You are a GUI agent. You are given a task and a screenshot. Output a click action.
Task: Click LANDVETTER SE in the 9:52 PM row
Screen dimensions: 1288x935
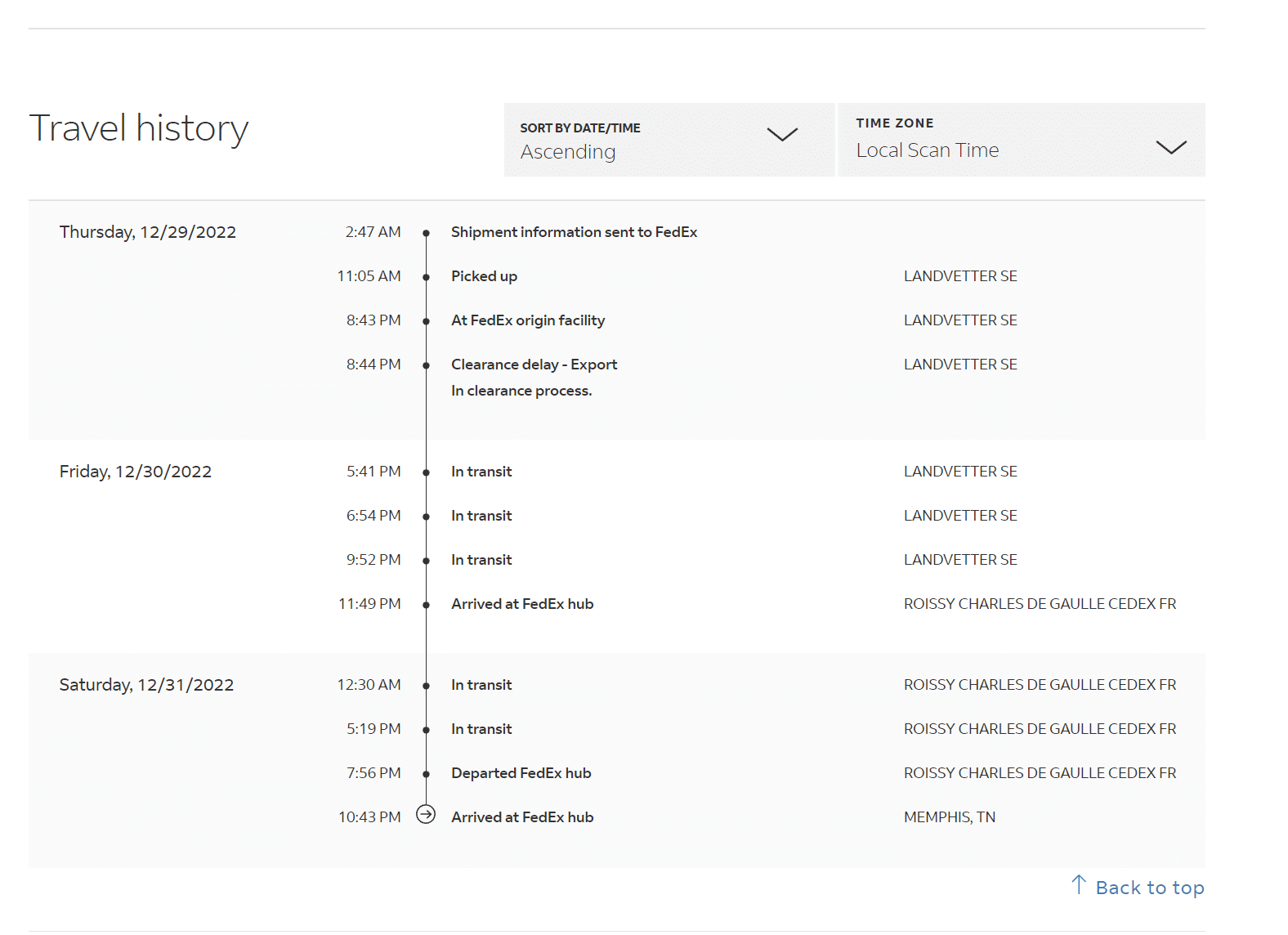960,560
